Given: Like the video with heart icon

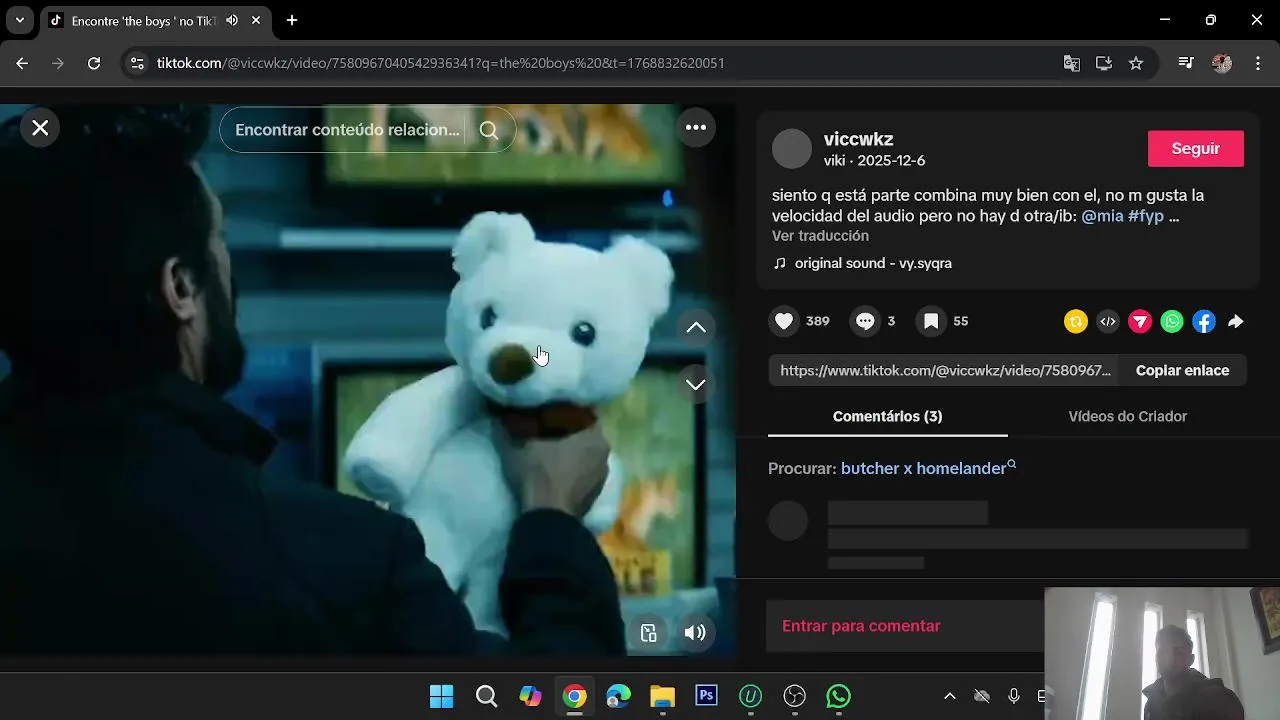Looking at the screenshot, I should click(784, 321).
